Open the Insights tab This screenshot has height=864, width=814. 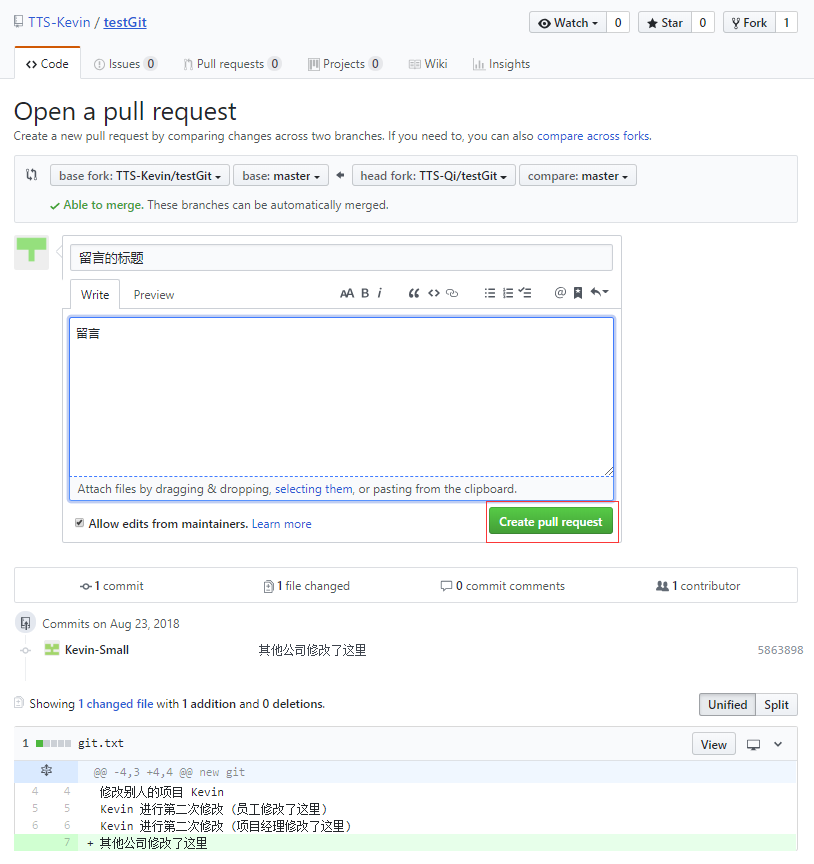pos(501,64)
